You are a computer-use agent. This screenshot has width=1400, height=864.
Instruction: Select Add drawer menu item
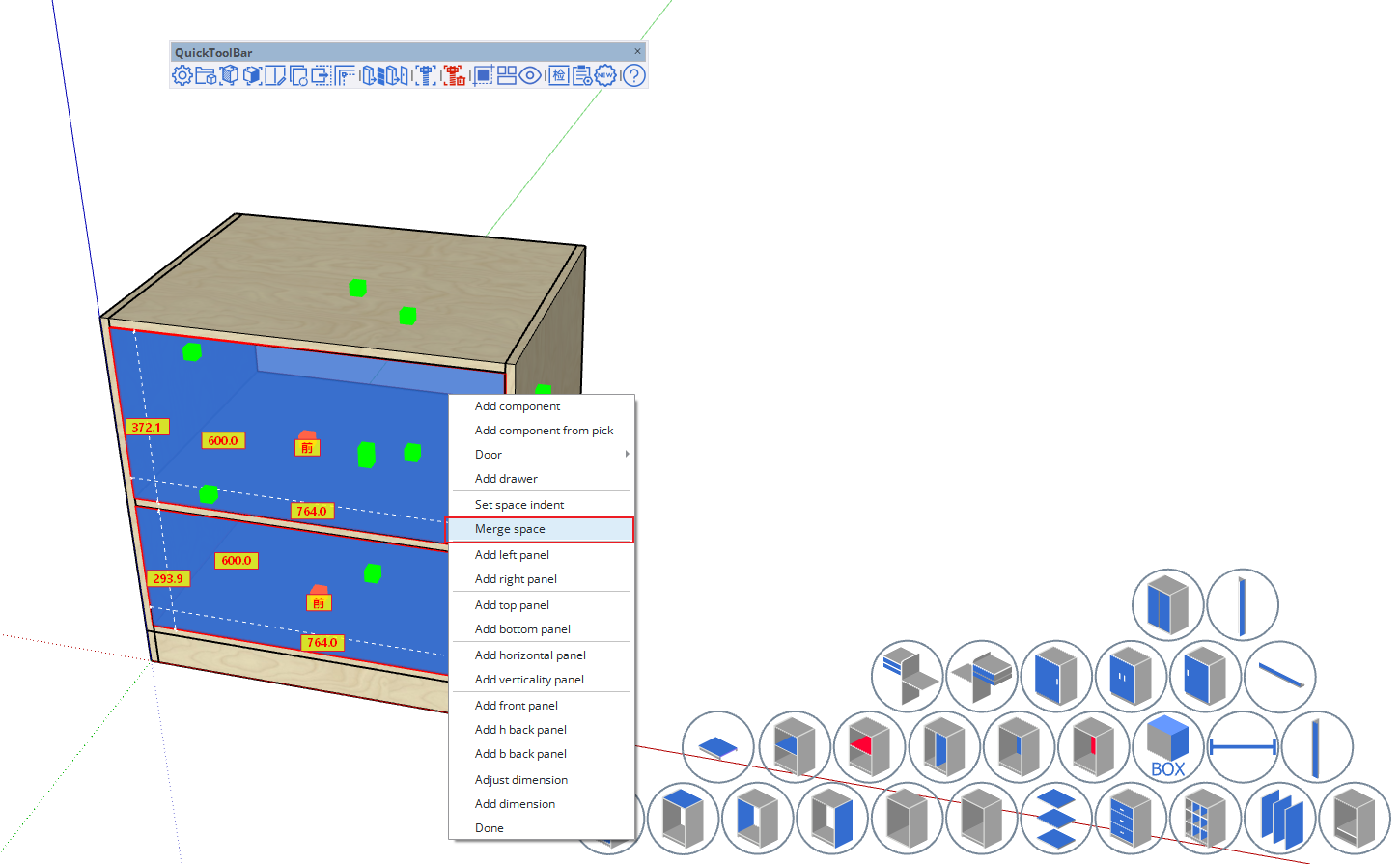pos(506,479)
